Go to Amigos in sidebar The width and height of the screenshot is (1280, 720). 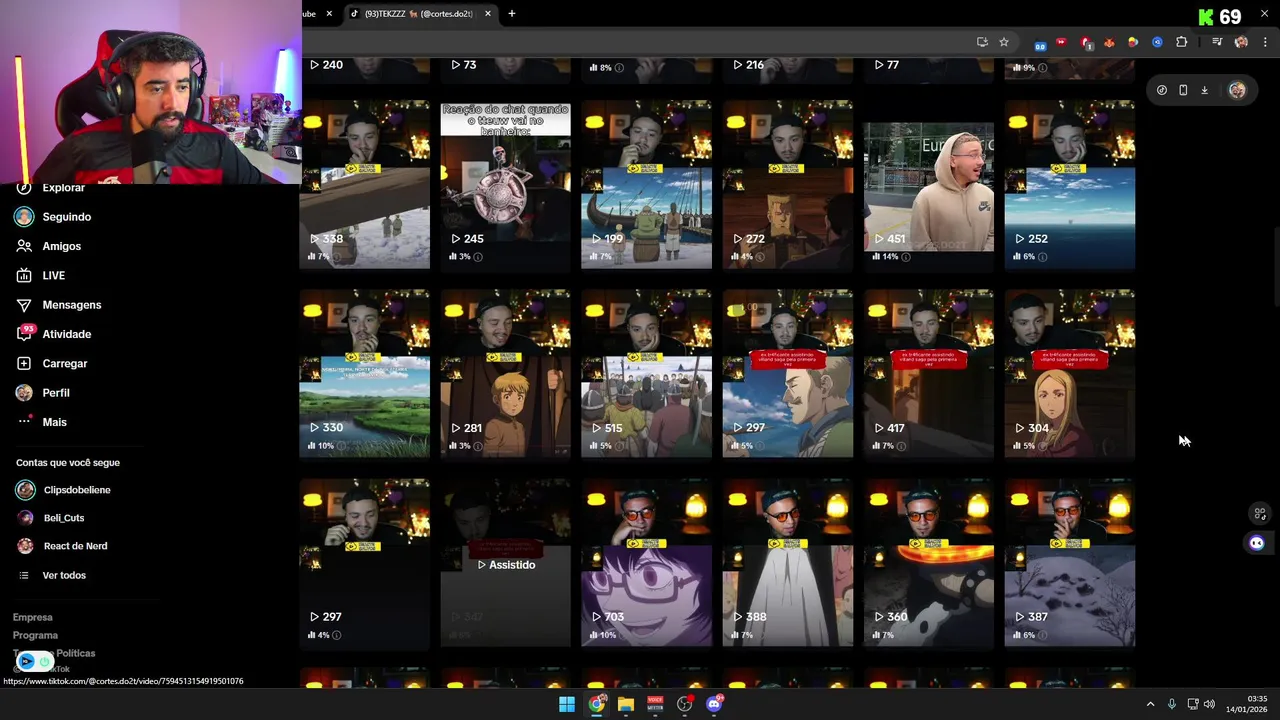point(61,246)
